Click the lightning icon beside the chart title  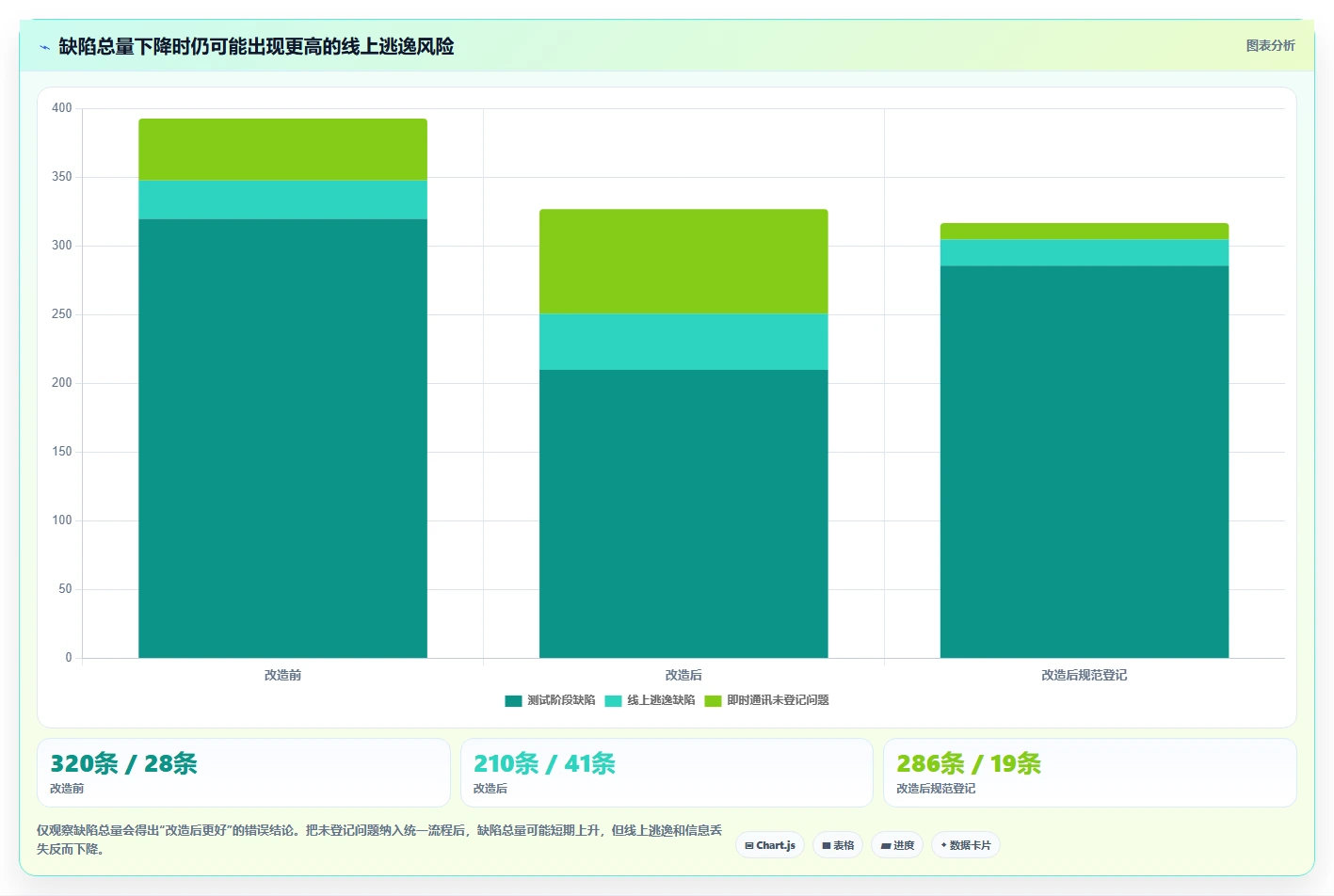point(44,47)
